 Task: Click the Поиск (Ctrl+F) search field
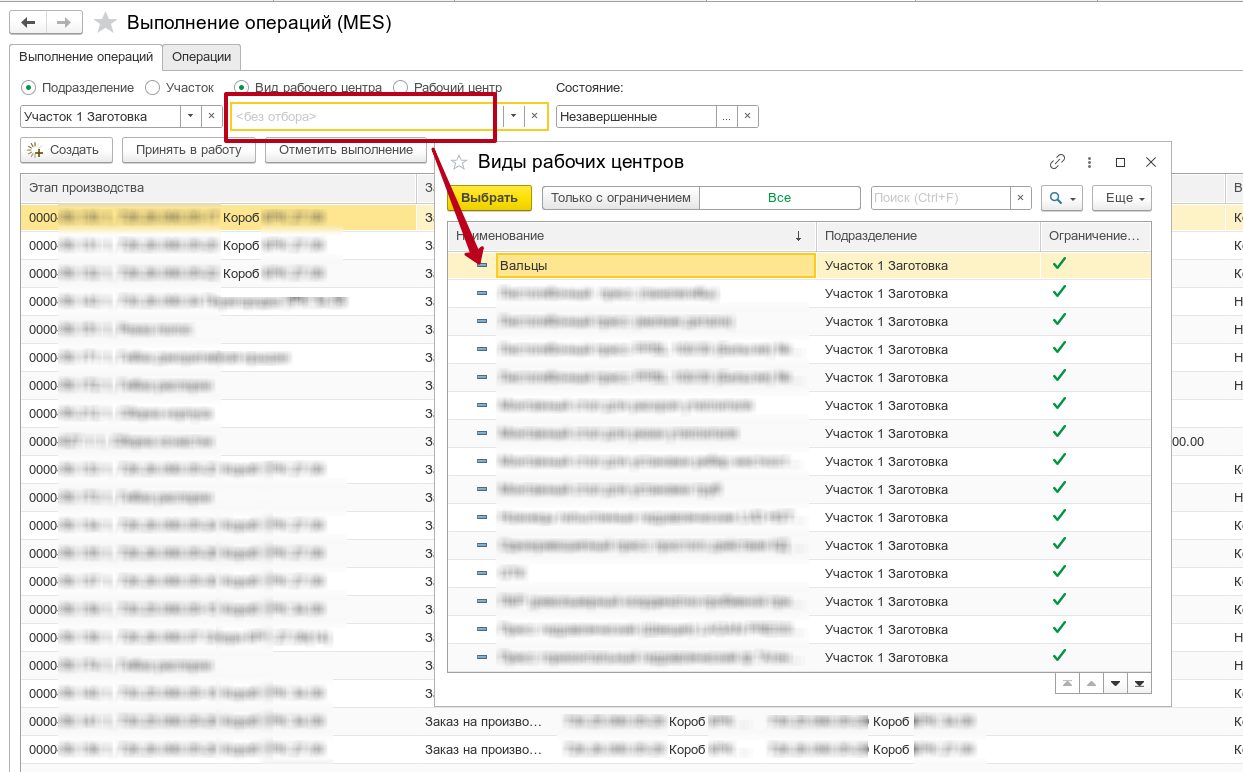tap(940, 198)
